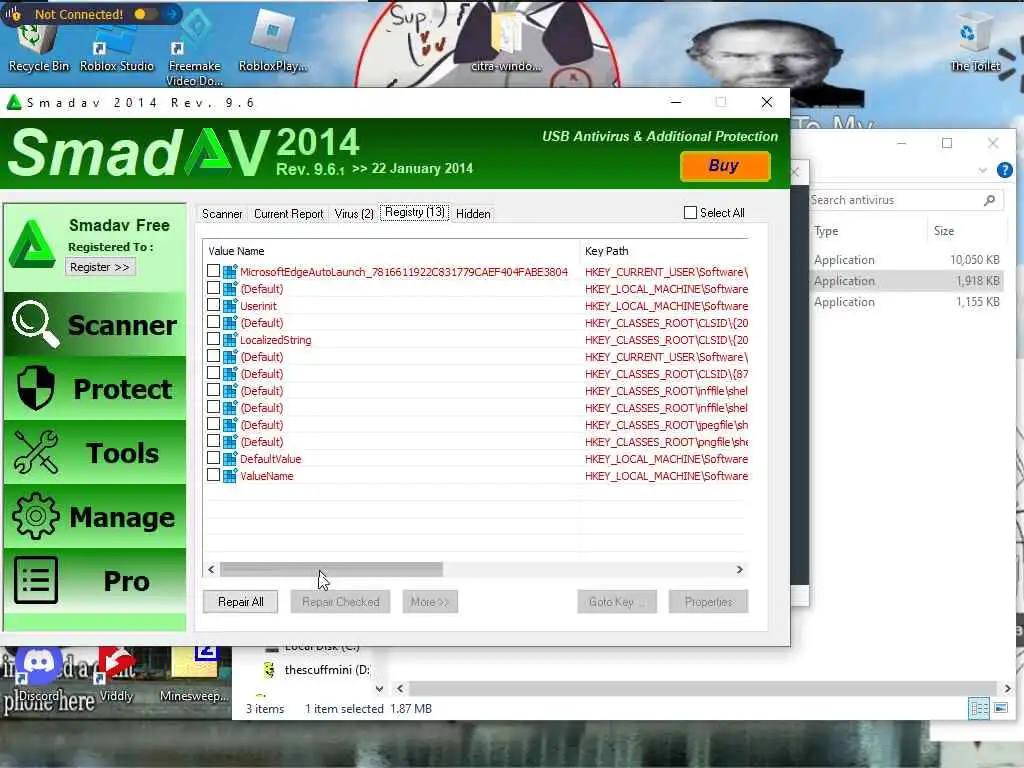
Task: Click the Smadav Free triangle logo
Action: pos(31,245)
